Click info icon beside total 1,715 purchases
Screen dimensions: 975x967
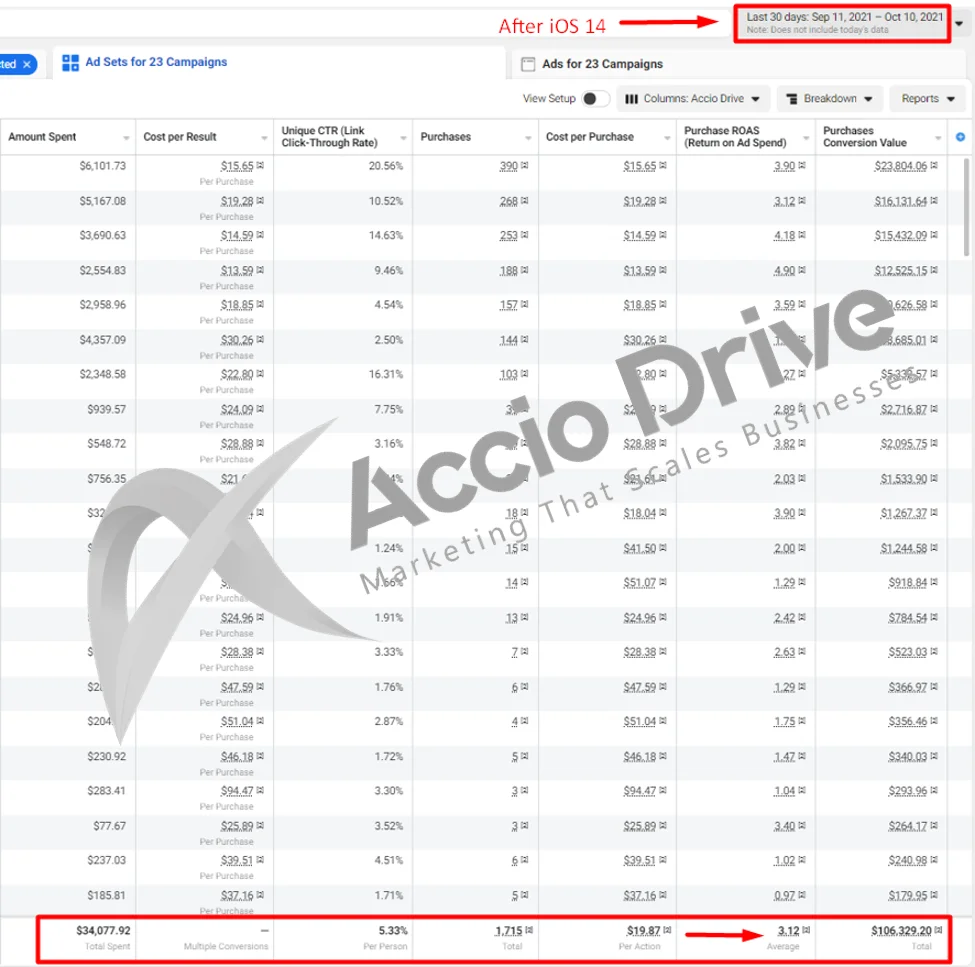point(529,931)
